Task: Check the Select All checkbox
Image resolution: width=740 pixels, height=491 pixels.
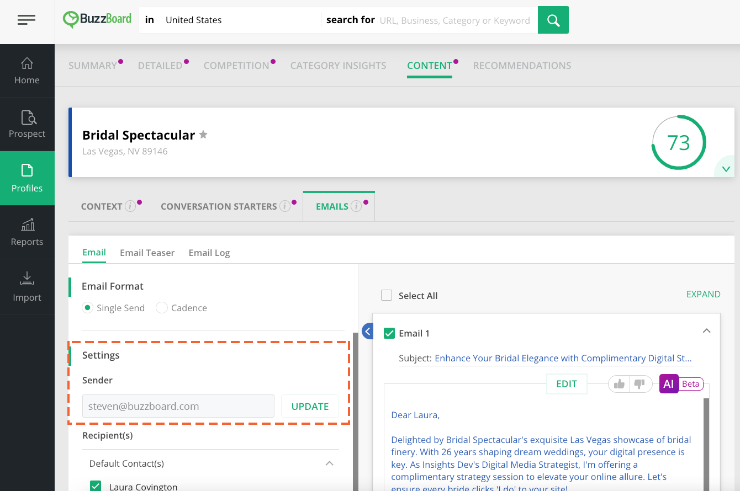Action: pos(387,296)
